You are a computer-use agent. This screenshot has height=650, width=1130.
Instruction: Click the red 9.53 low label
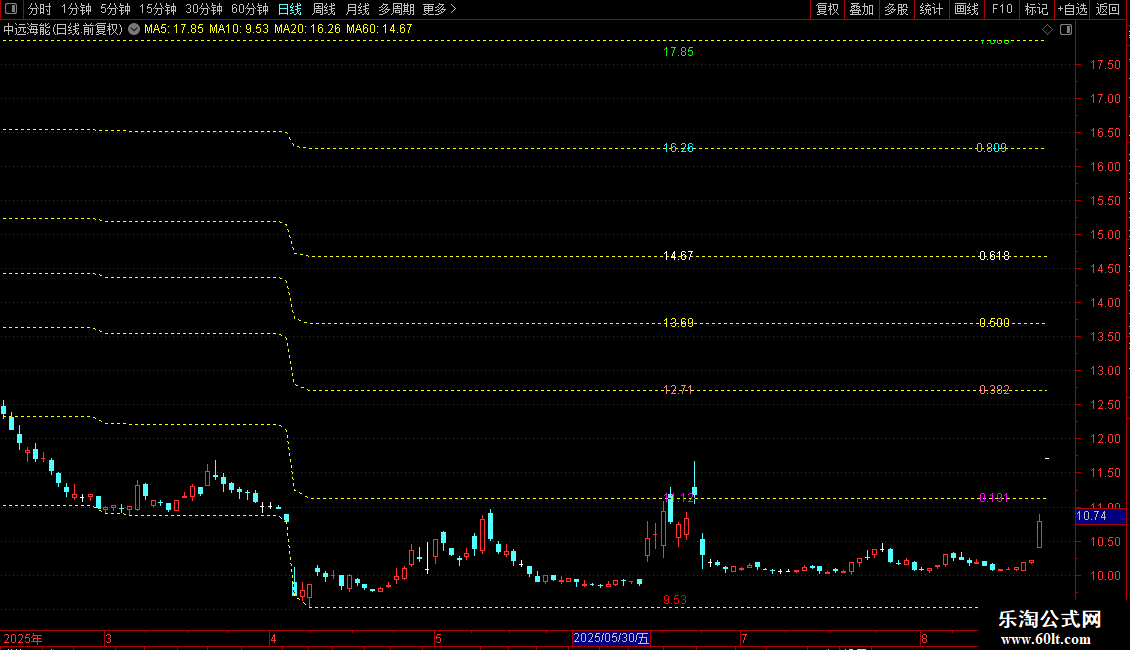[x=675, y=600]
